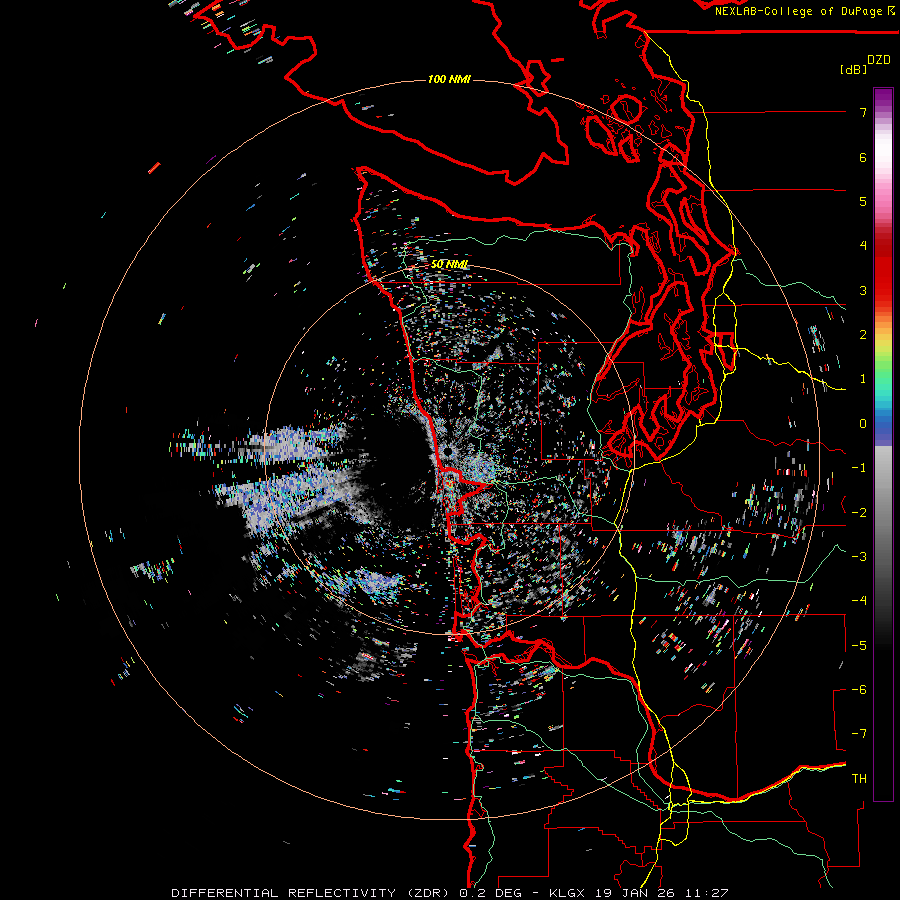Click the -1 value on color scale

(x=859, y=468)
